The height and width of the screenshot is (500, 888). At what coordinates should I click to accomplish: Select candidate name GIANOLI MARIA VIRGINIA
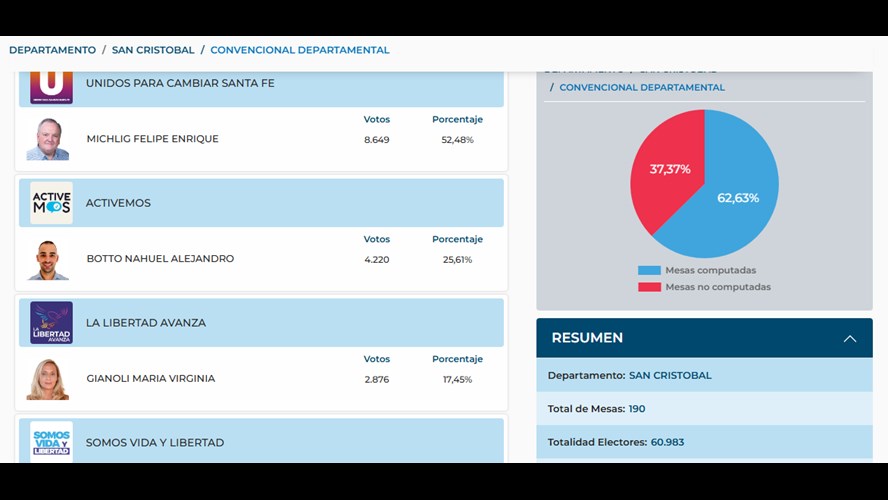151,378
